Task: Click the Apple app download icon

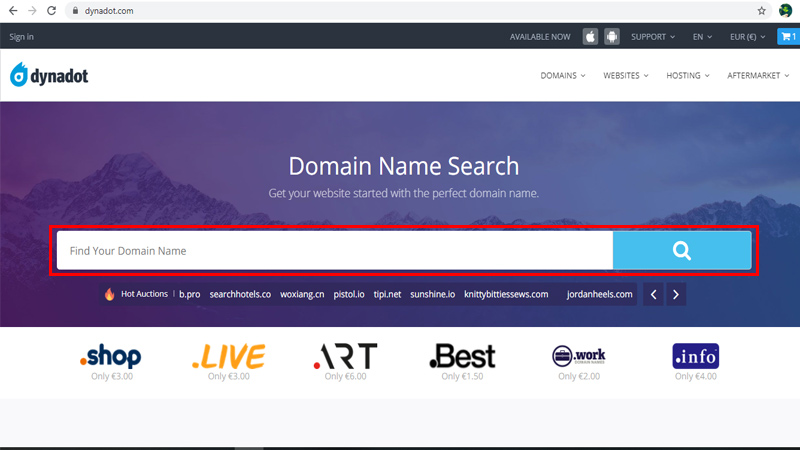Action: click(x=590, y=37)
